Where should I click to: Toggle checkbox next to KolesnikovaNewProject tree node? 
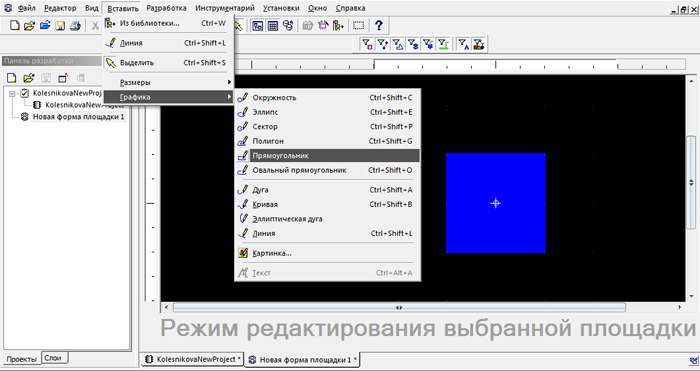25,93
